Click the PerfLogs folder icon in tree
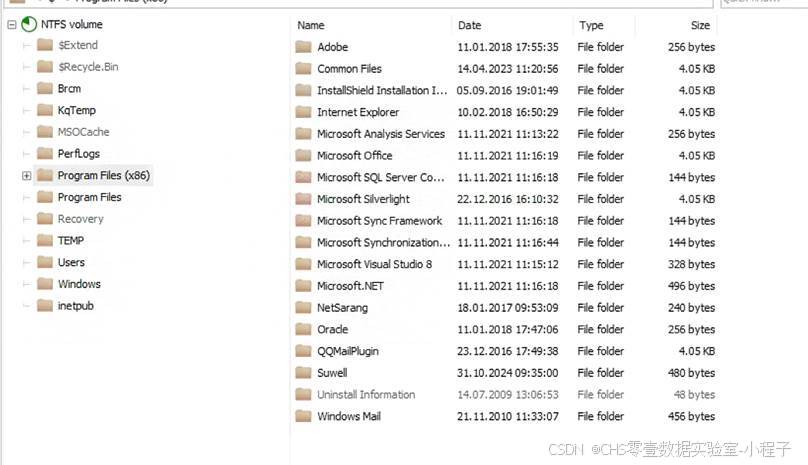 tap(45, 153)
